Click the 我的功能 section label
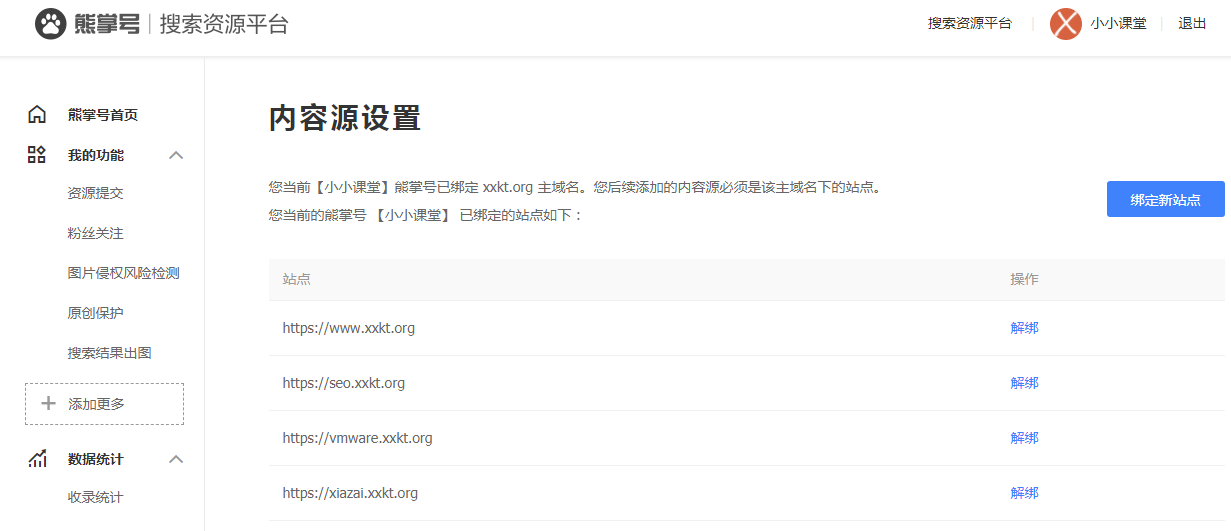1231x531 pixels. [x=96, y=155]
